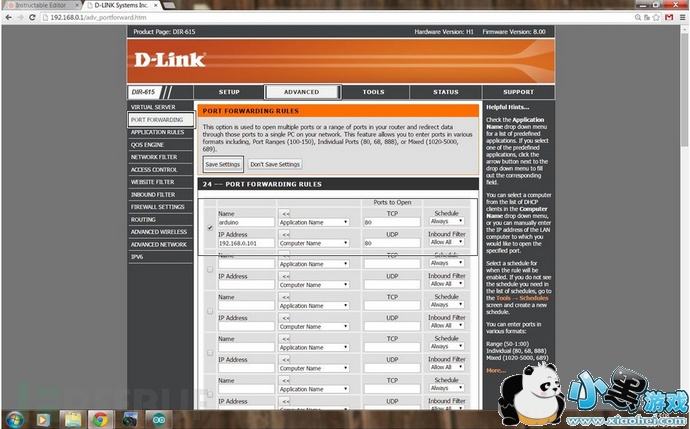Image resolution: width=690 pixels, height=429 pixels.
Task: Reload the router page
Action: (32, 17)
